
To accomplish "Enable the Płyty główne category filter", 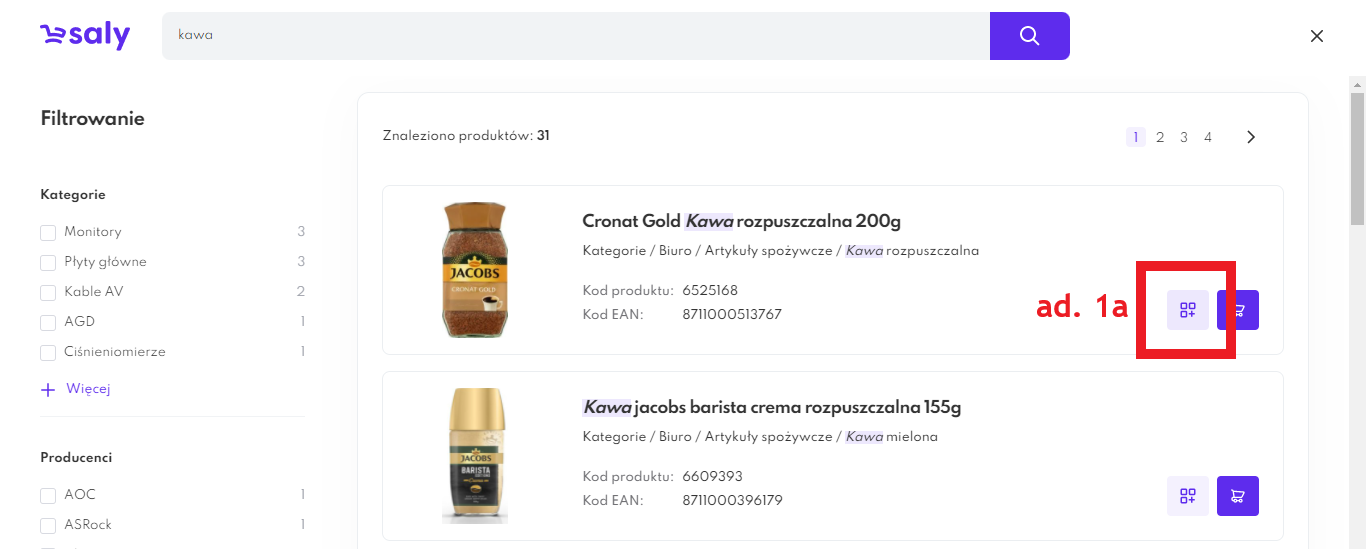I will pyautogui.click(x=48, y=262).
